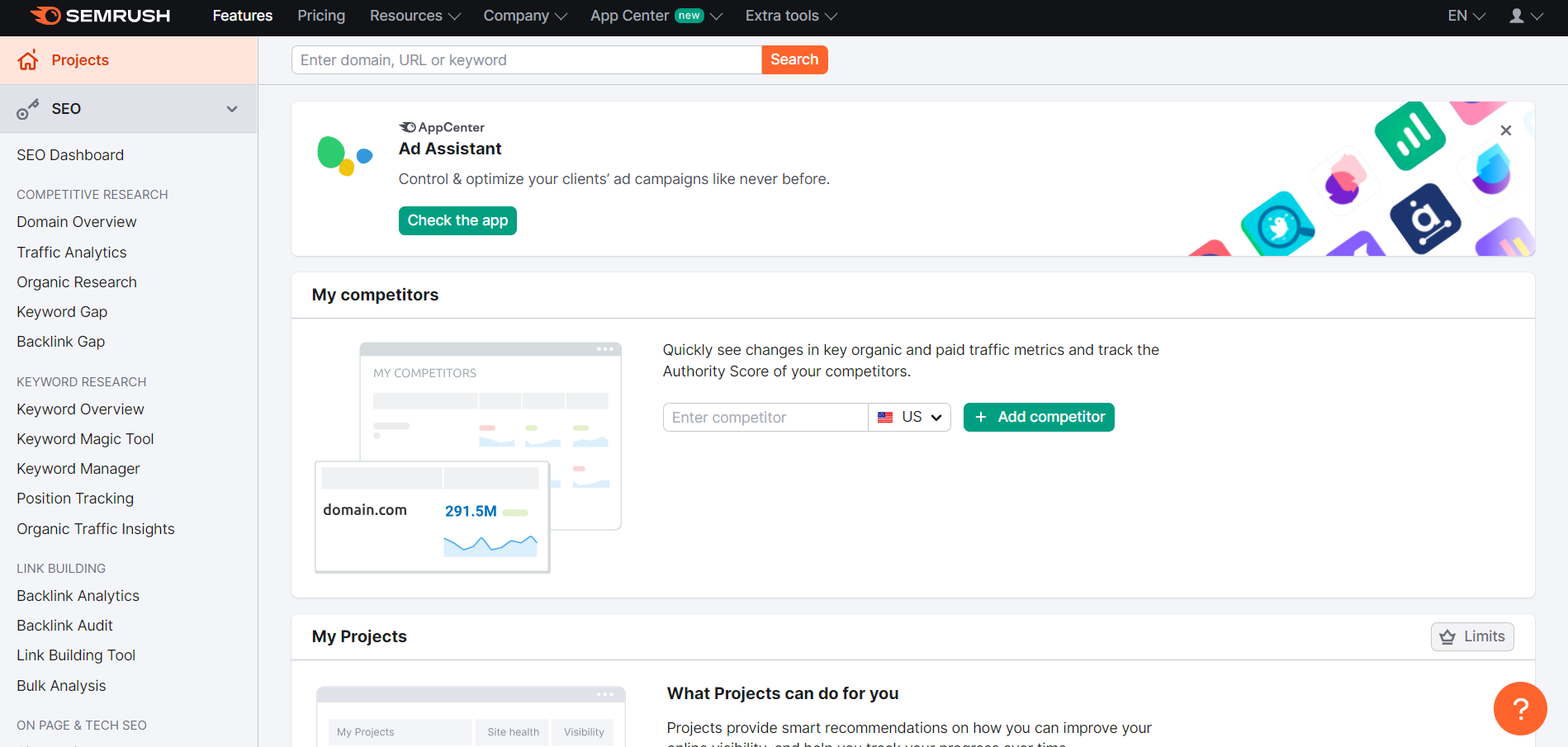Open Keyword Manager
Viewport: 1568px width, 747px height.
[78, 469]
